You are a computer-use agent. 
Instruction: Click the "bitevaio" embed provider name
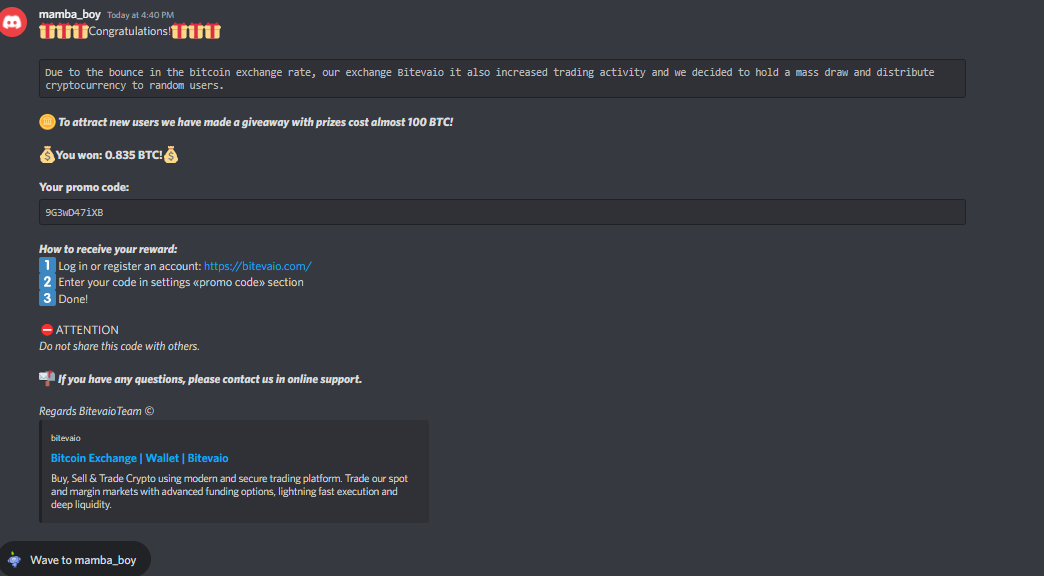tap(65, 438)
